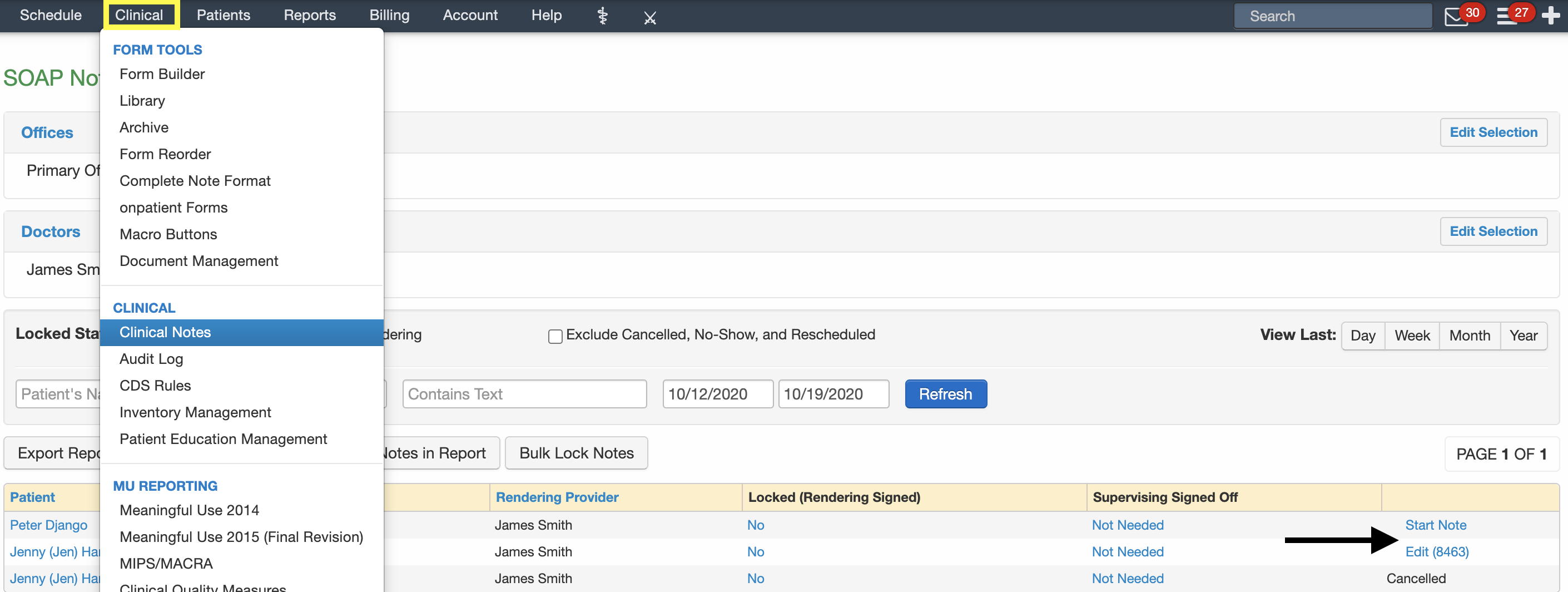1568x592 pixels.
Task: Click Edit Selection for Offices
Action: pos(1493,132)
